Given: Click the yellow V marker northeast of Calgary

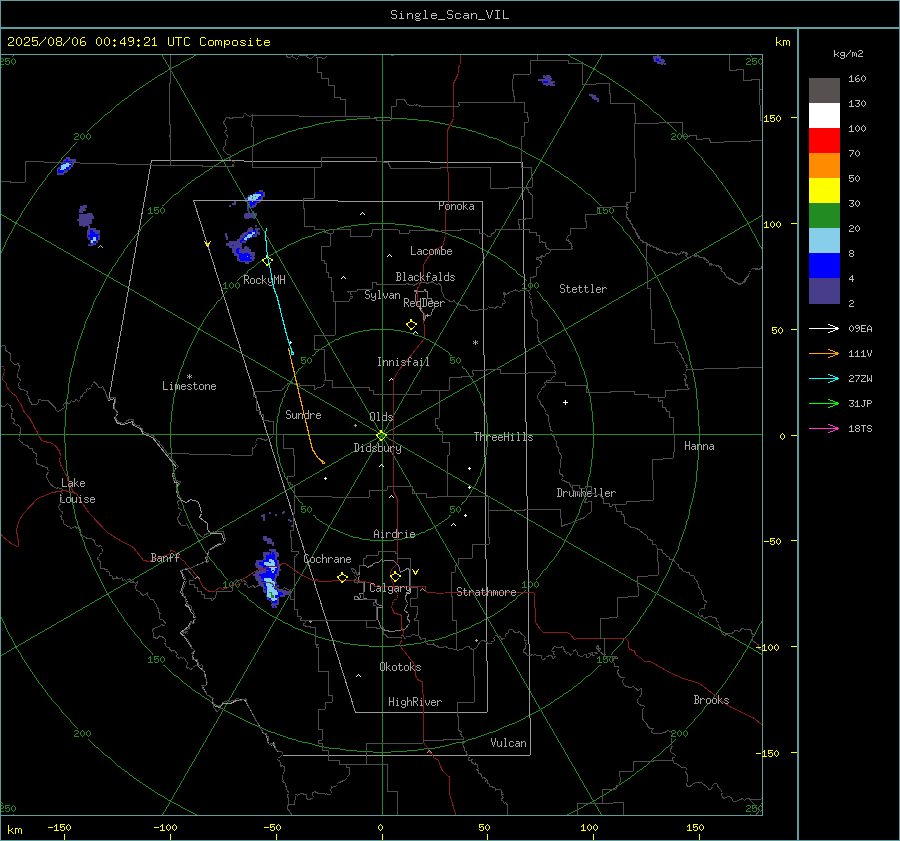Looking at the screenshot, I should click(x=416, y=572).
